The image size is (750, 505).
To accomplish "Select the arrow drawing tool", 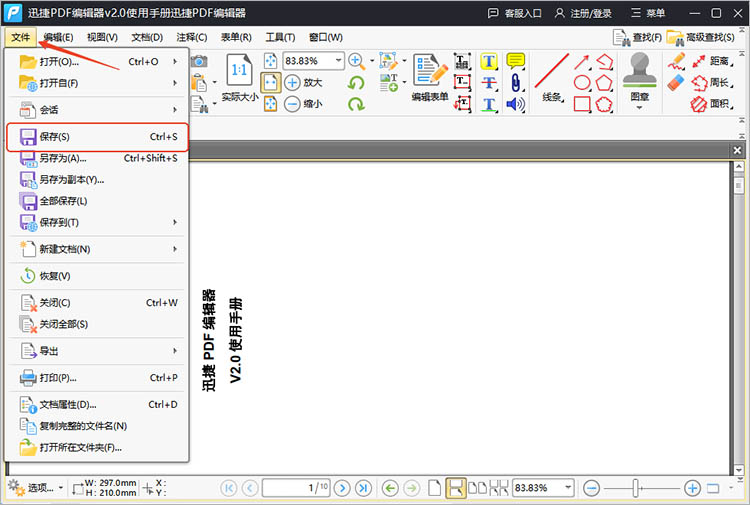I will point(582,62).
